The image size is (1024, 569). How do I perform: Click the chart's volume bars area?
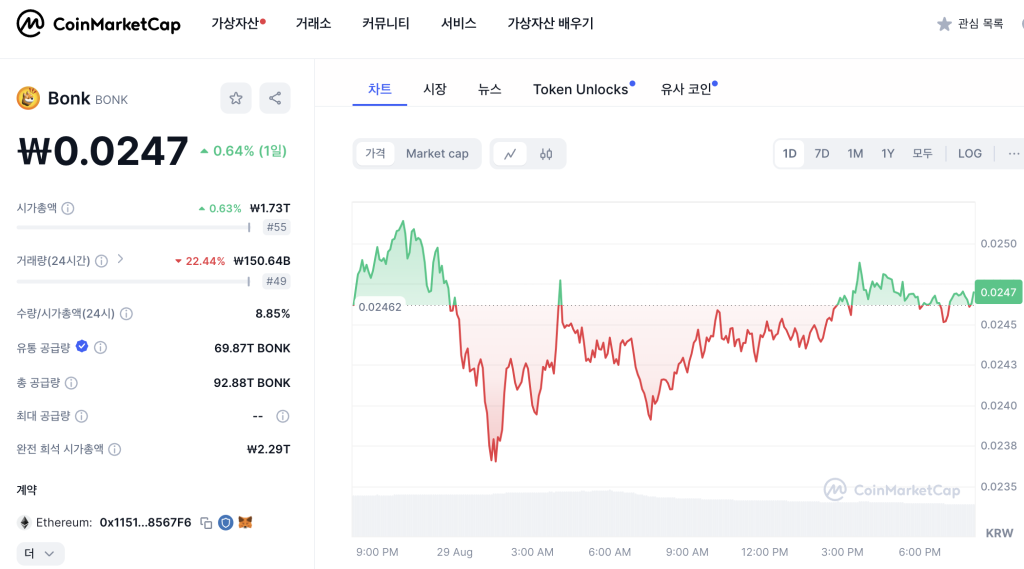pyautogui.click(x=660, y=515)
